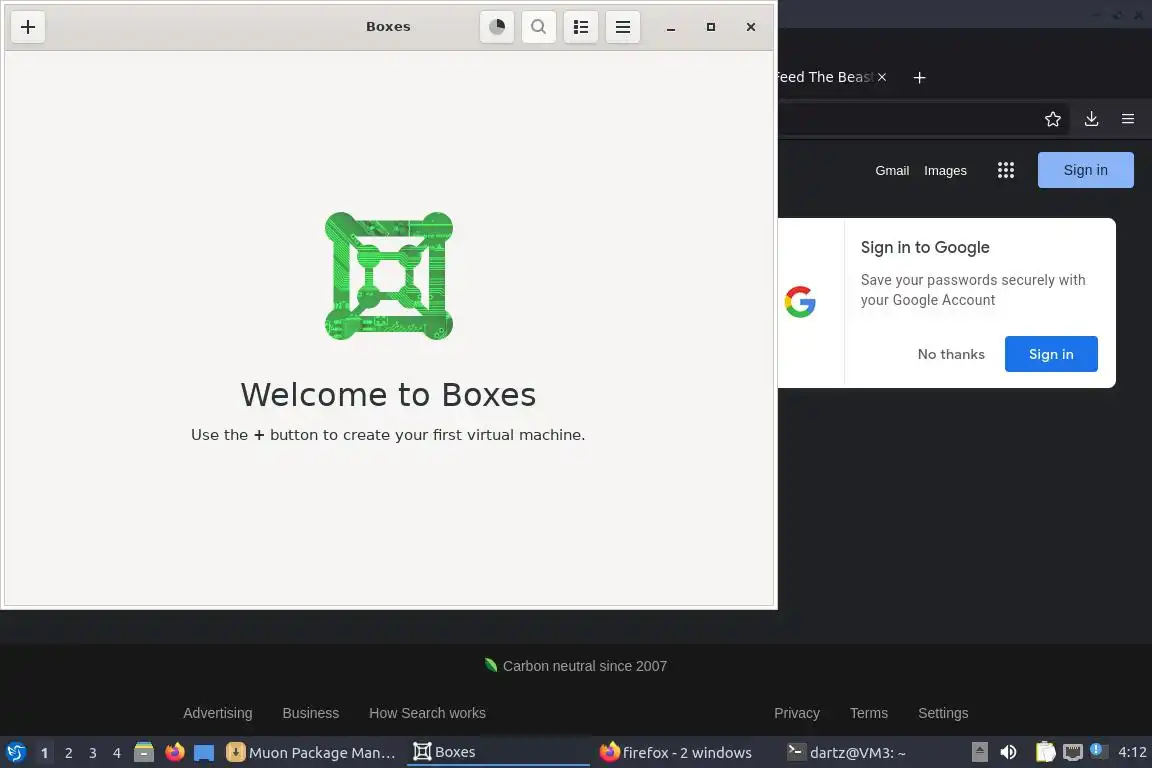Open the Business footer link
1152x768 pixels.
pos(311,713)
